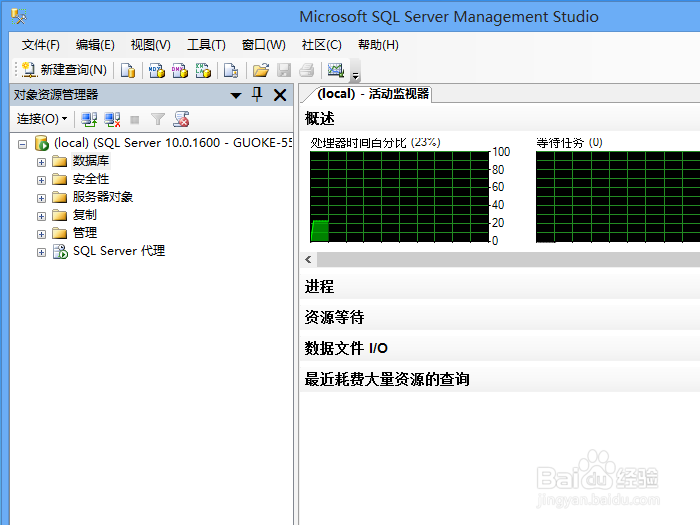Expand the 安全性 folder

[41, 180]
